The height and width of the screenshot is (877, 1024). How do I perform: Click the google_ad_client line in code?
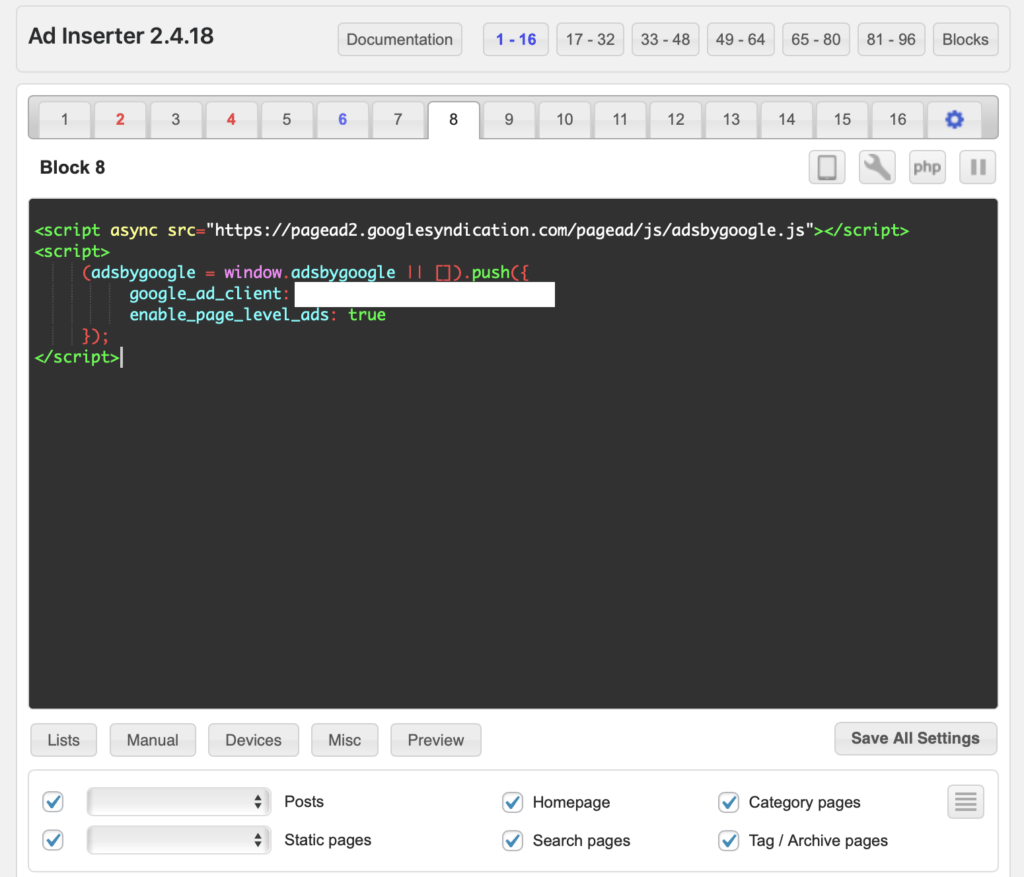342,294
